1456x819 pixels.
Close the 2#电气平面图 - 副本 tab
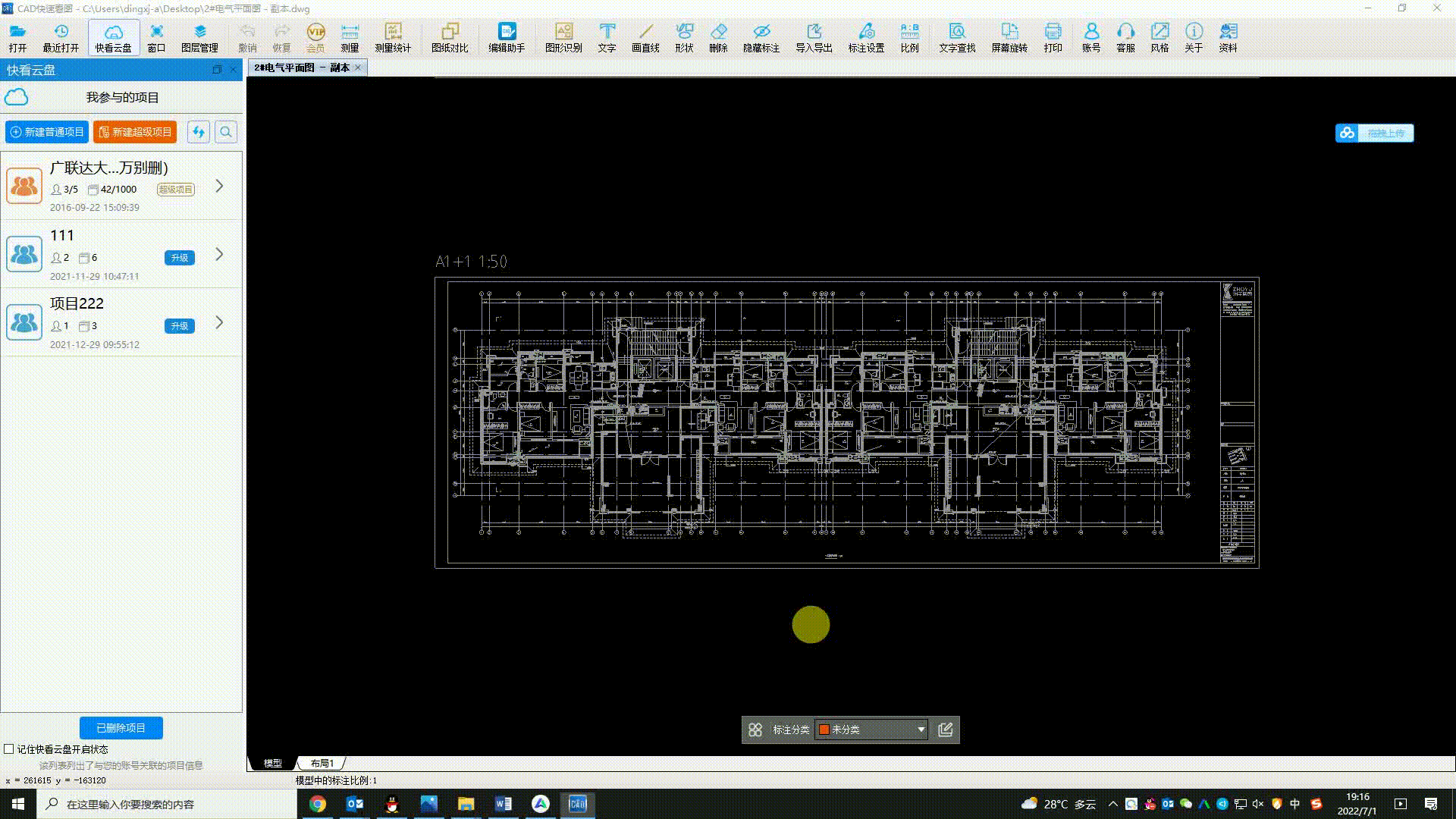359,67
